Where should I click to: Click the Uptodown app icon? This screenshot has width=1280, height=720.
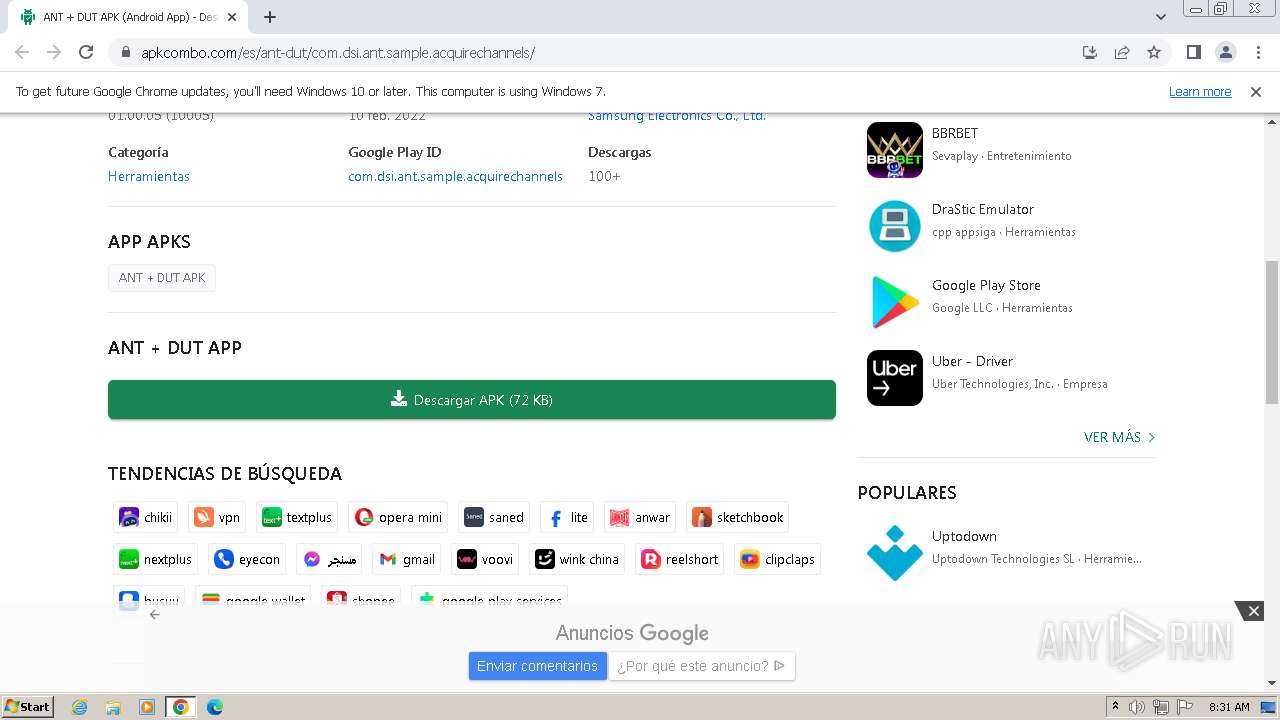click(x=894, y=553)
